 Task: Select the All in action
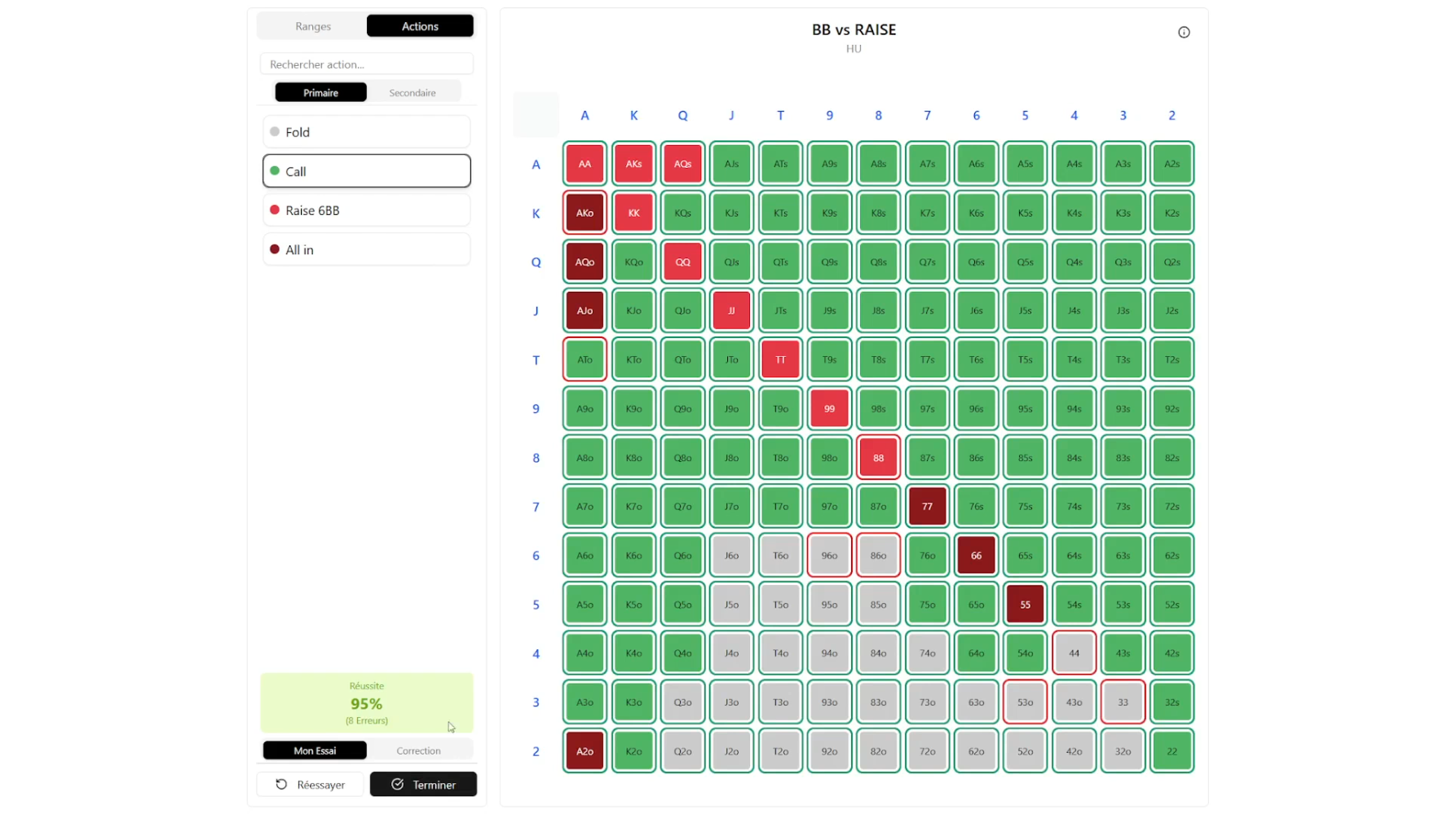[x=366, y=250]
